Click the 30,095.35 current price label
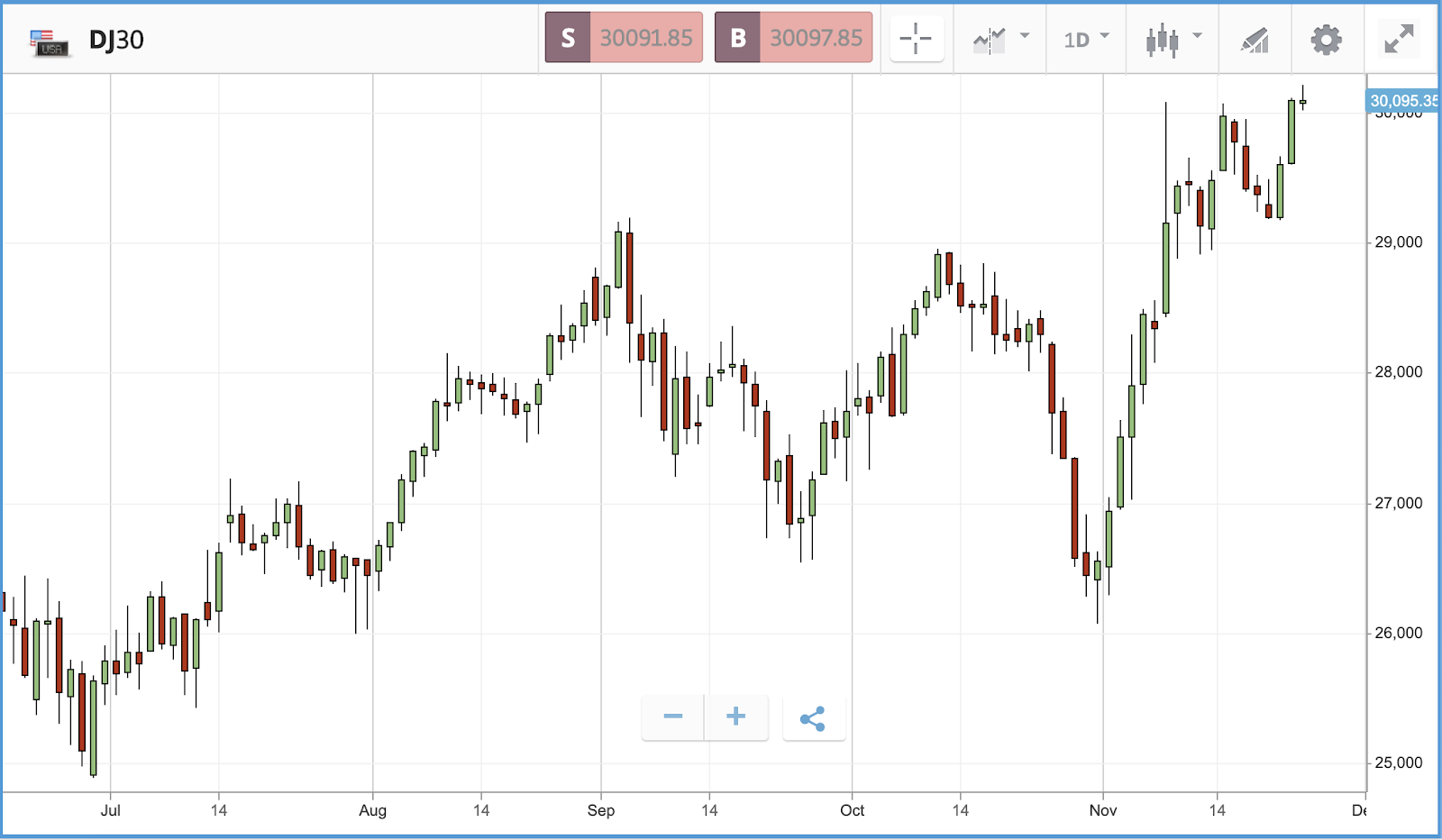The width and height of the screenshot is (1442, 840). pos(1403,101)
